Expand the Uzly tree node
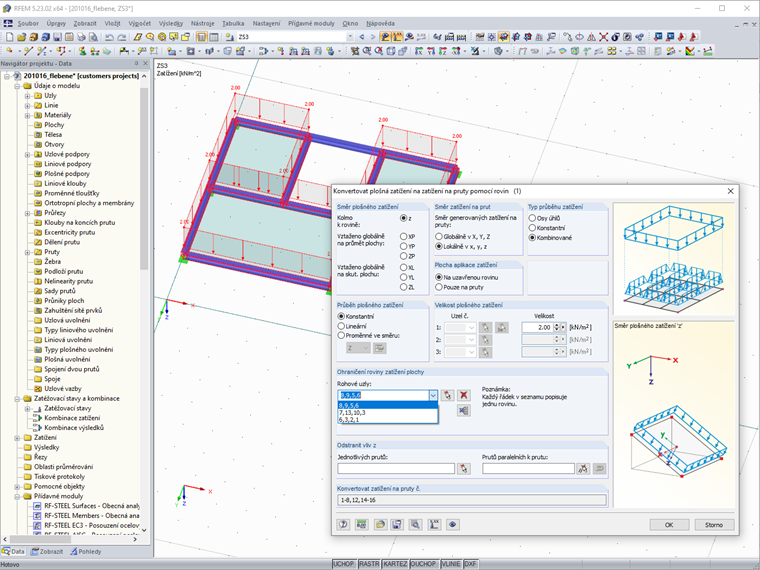Image resolution: width=760 pixels, height=570 pixels. pyautogui.click(x=28, y=96)
